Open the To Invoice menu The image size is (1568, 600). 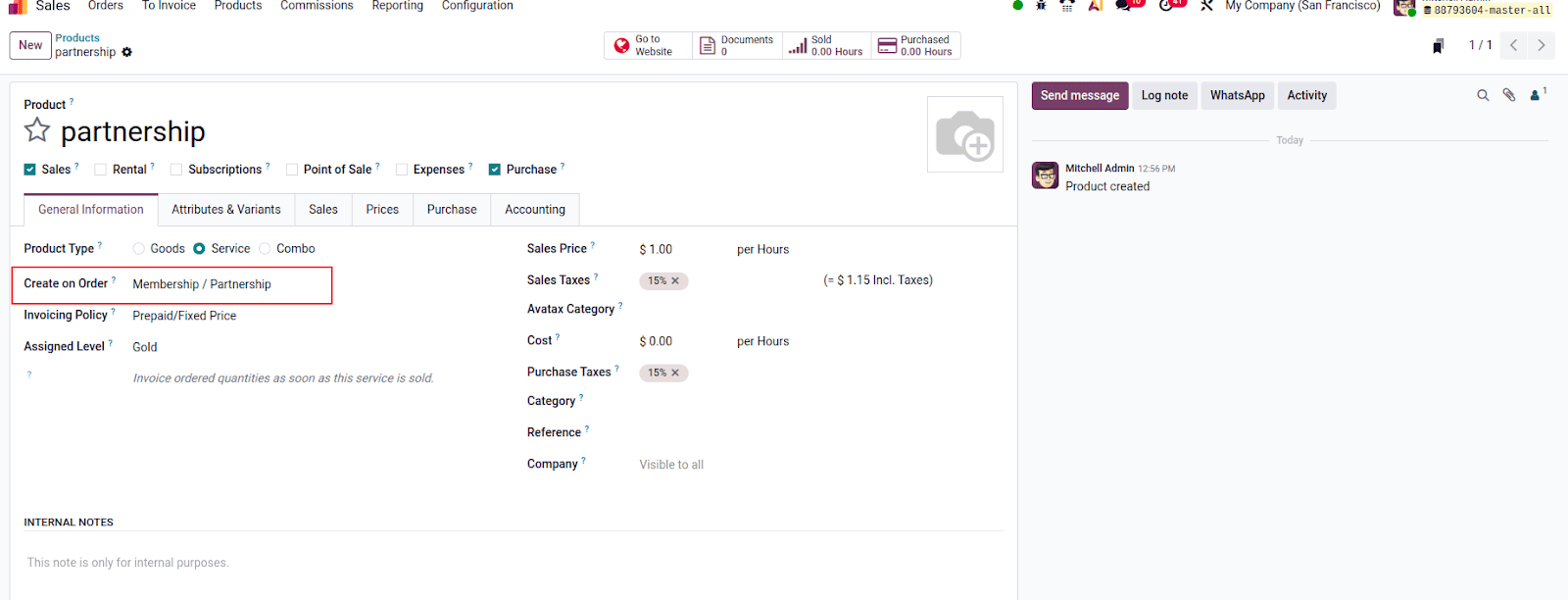[x=169, y=6]
